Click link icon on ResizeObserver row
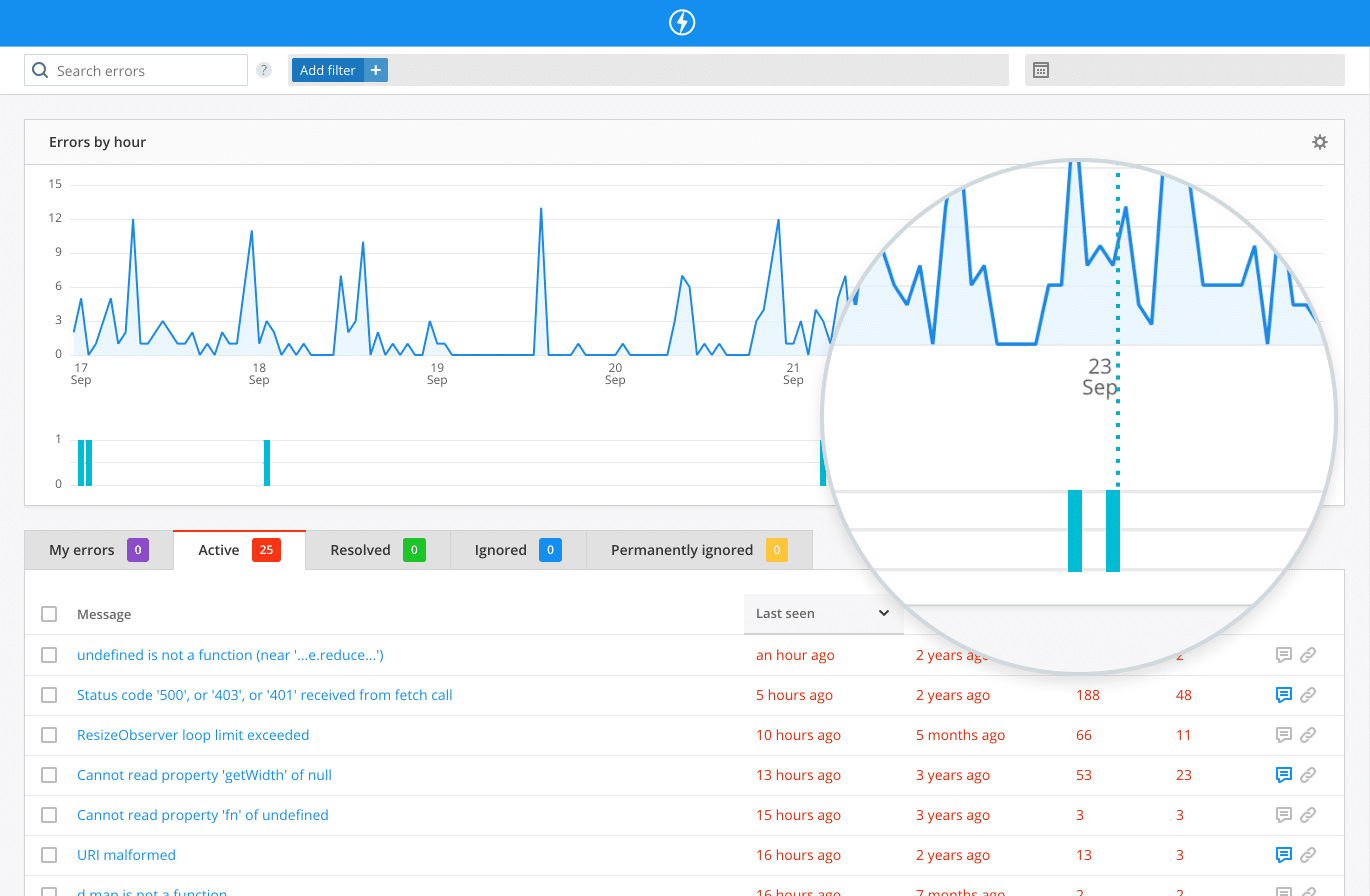1370x896 pixels. click(x=1307, y=735)
